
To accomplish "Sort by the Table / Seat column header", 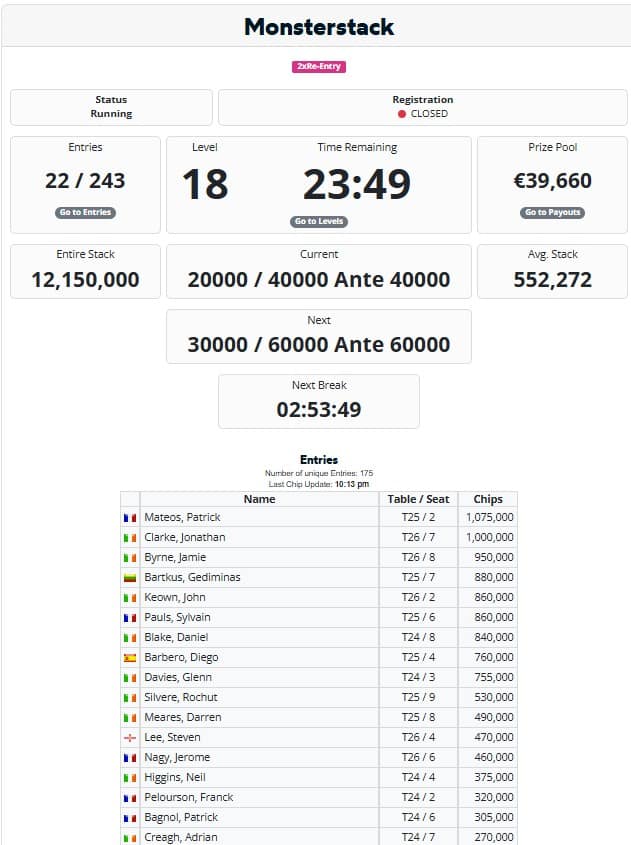I will pyautogui.click(x=418, y=499).
